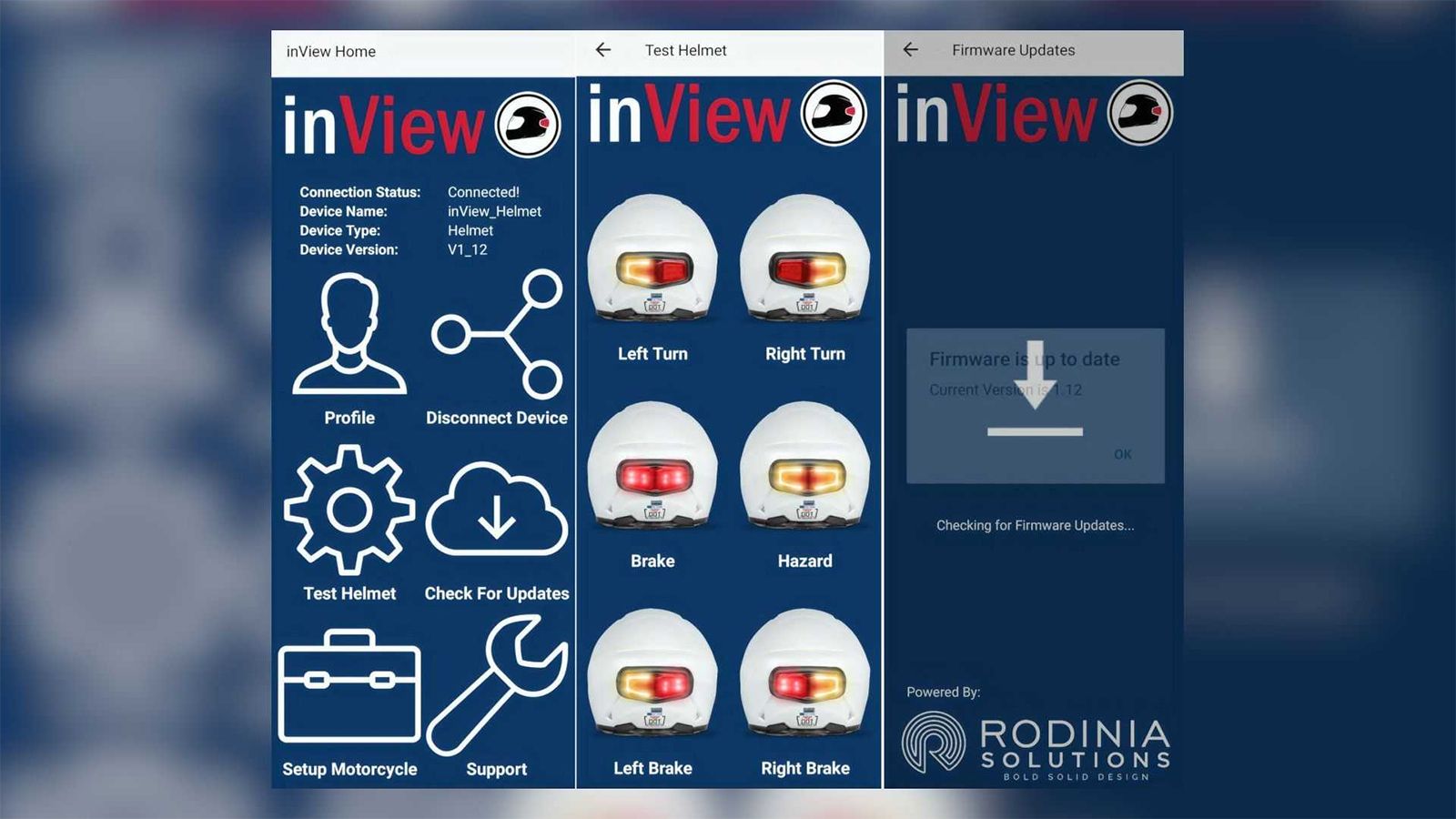Go back from Test Helmet screen
Screen dimensions: 1456x819
coord(603,50)
